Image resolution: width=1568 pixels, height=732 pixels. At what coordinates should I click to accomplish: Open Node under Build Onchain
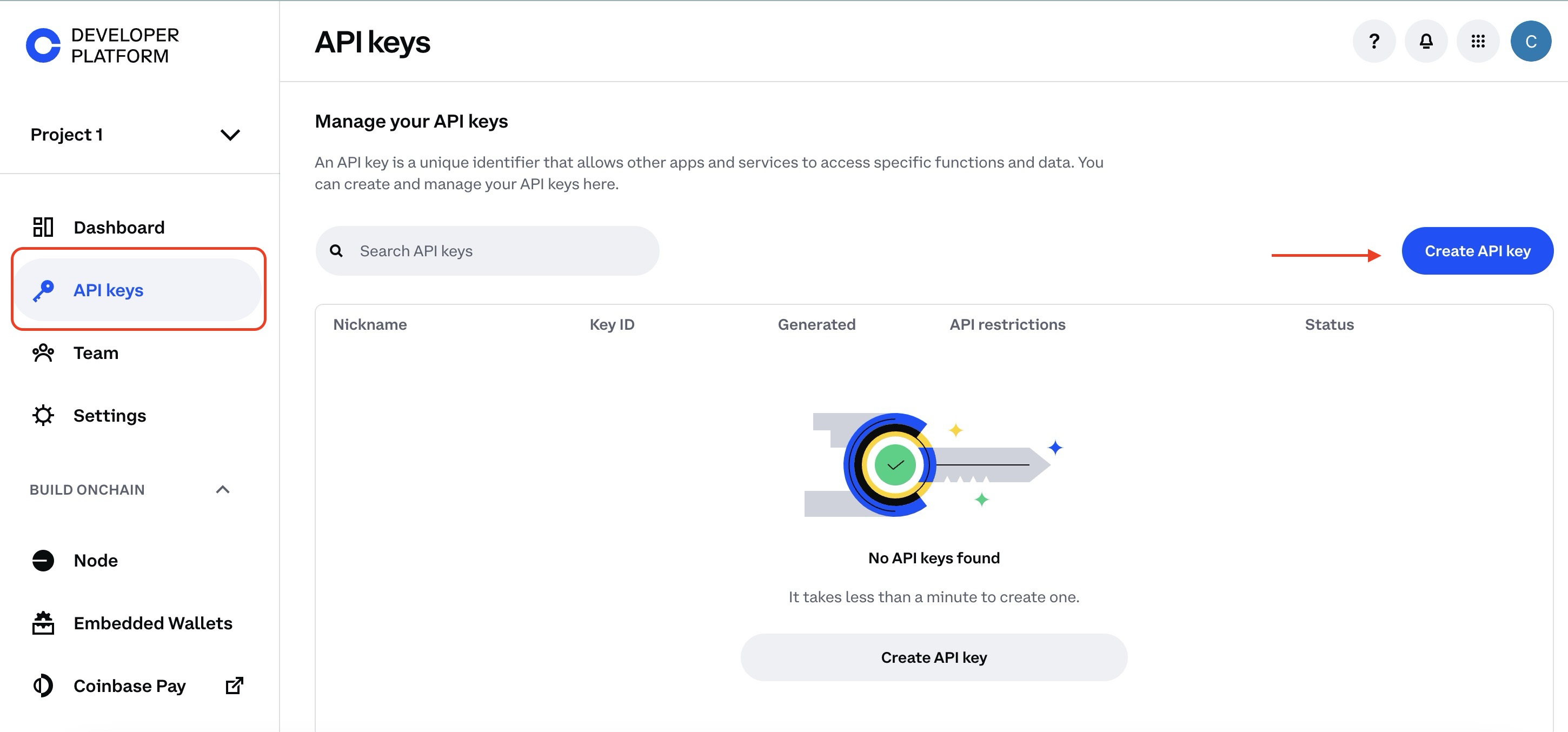click(x=137, y=561)
